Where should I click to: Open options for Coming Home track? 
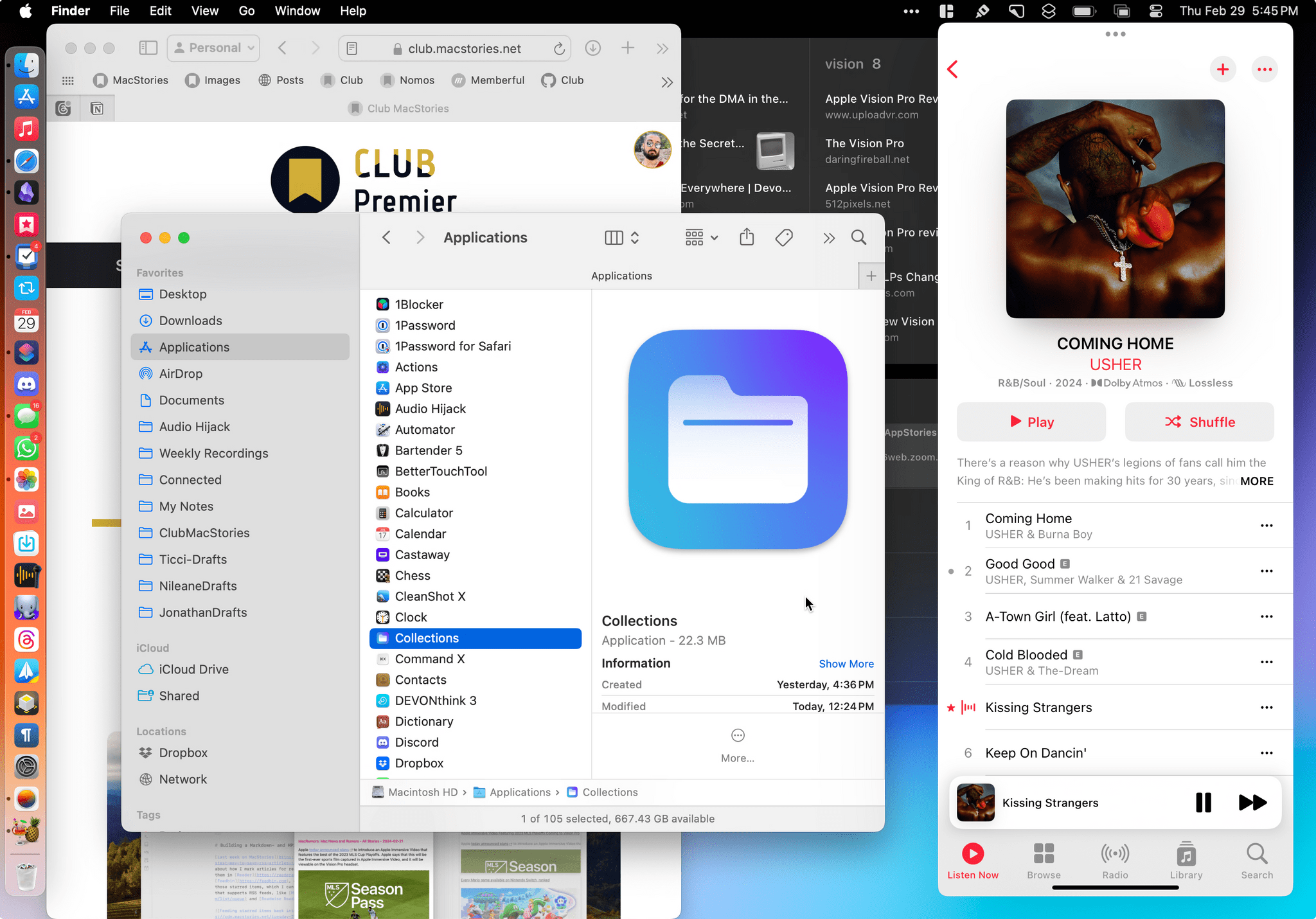pyautogui.click(x=1267, y=526)
